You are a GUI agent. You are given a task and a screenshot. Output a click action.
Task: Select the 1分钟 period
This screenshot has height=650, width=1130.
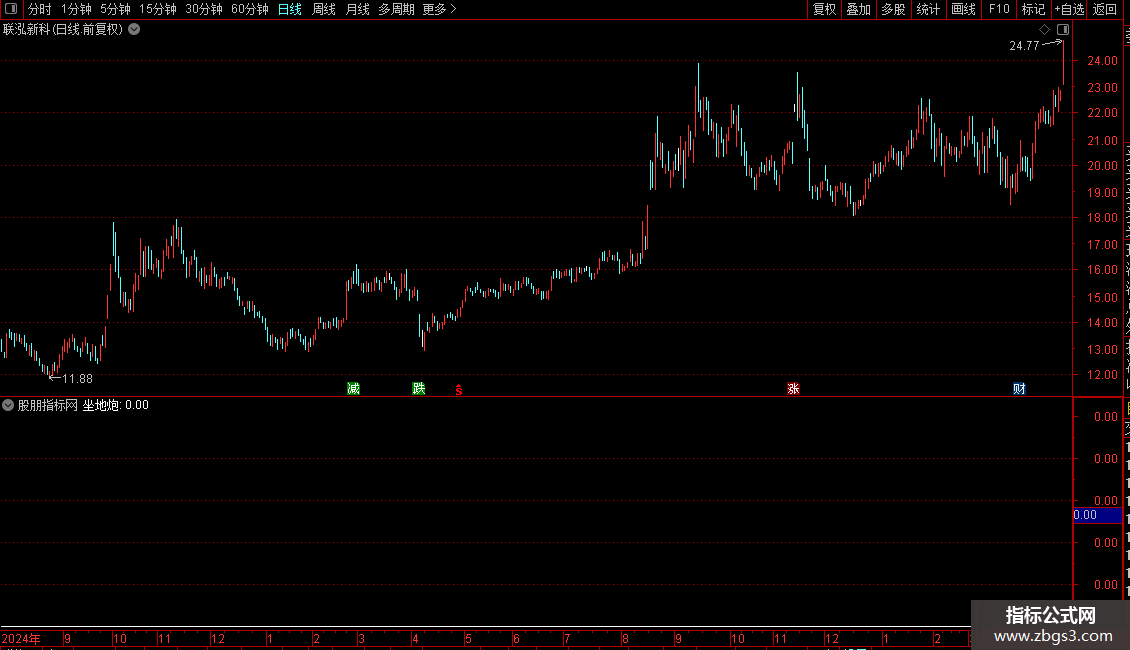tap(76, 9)
